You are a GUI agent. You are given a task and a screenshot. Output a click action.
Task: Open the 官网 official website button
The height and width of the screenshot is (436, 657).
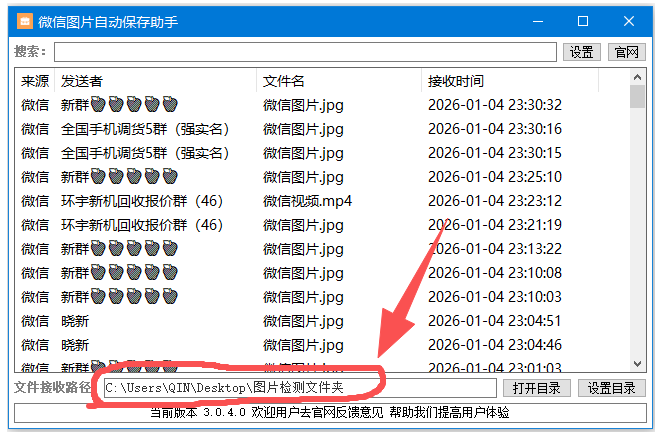point(626,52)
